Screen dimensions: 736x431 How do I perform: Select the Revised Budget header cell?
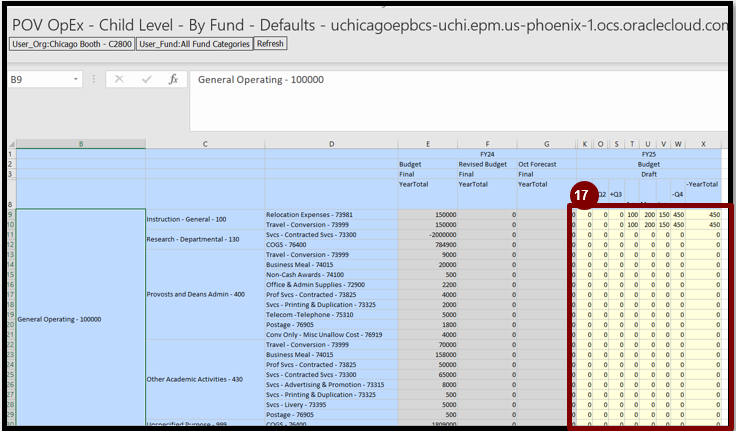pos(487,164)
